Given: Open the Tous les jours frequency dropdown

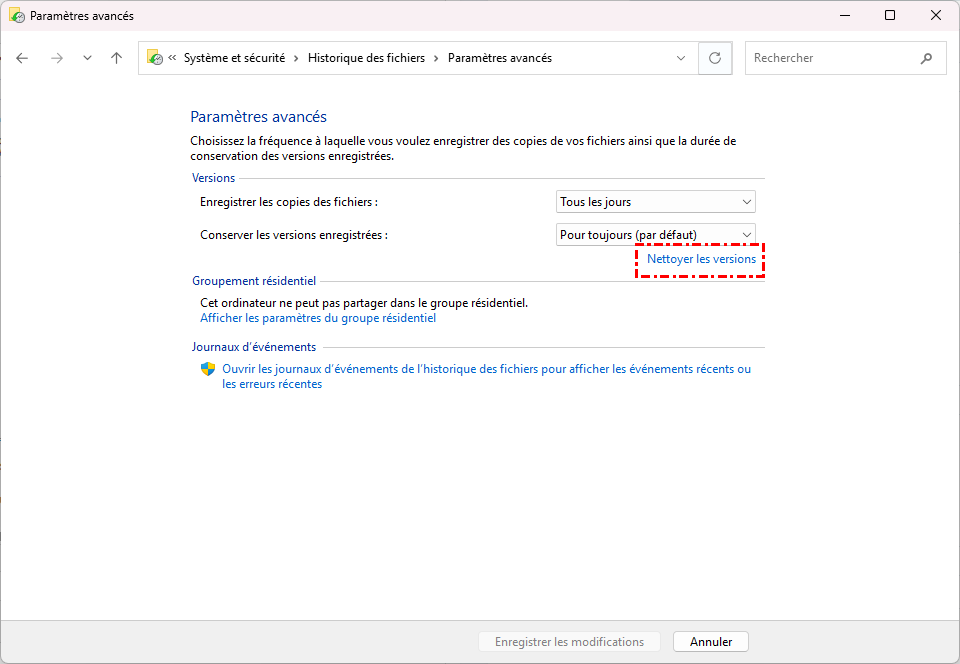Looking at the screenshot, I should click(x=655, y=202).
